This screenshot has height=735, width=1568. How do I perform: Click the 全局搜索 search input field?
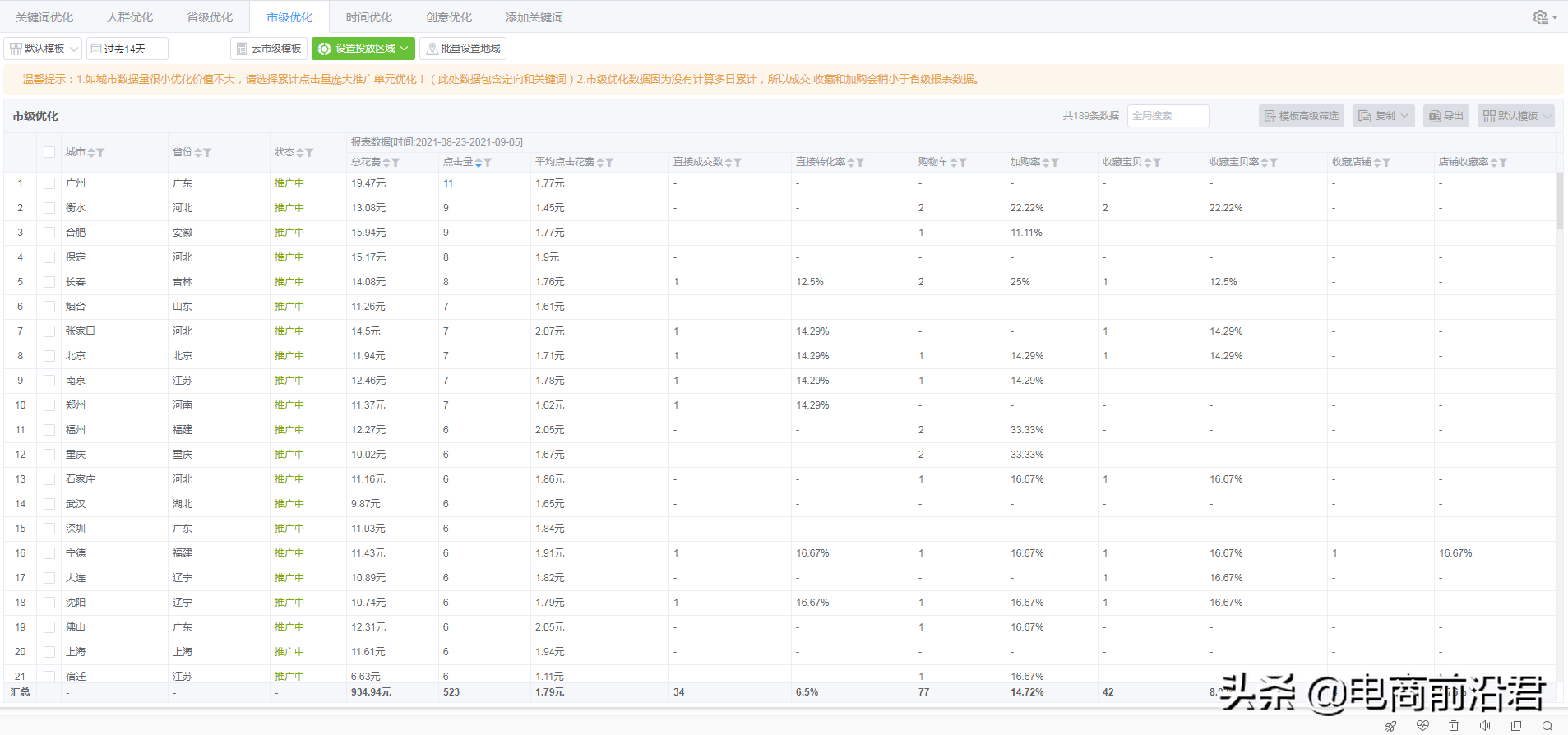tap(1168, 116)
